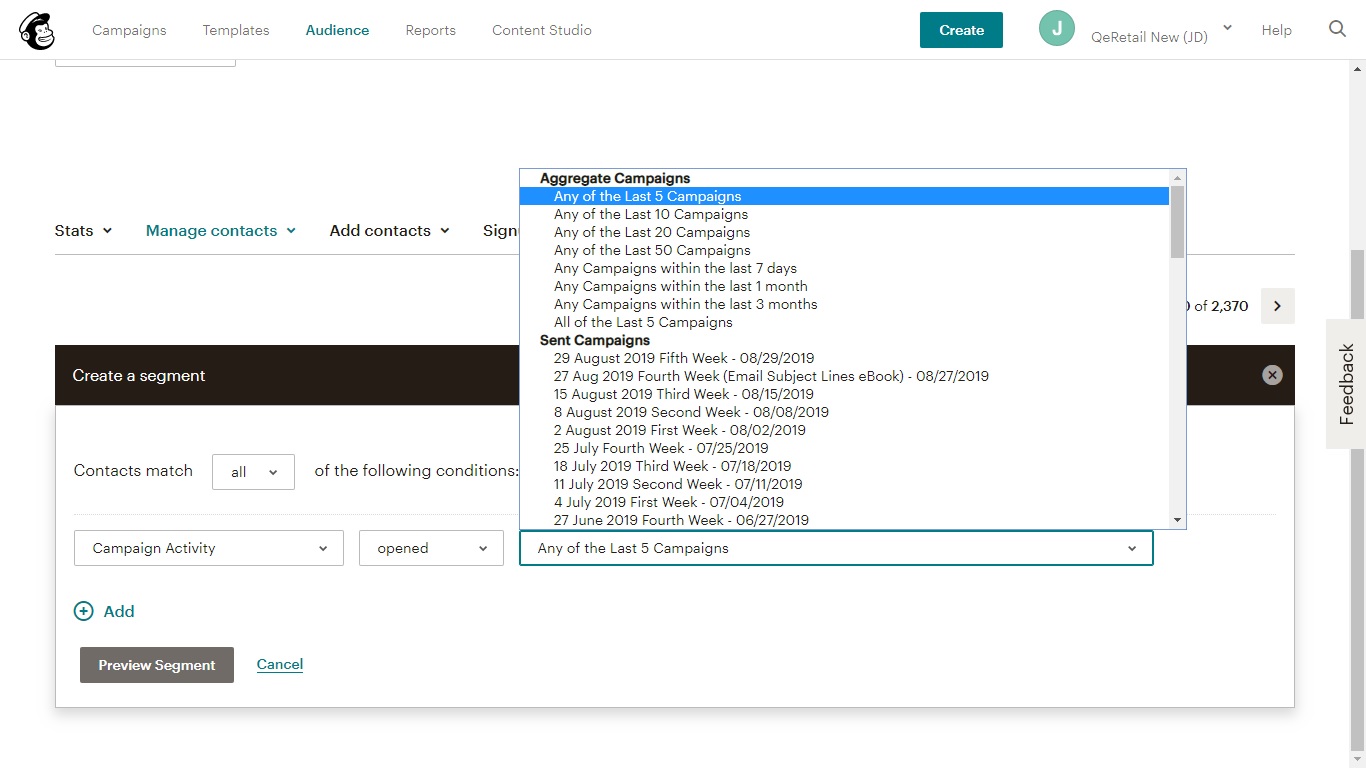This screenshot has width=1366, height=768.
Task: Go to next page of contacts
Action: pyautogui.click(x=1277, y=306)
